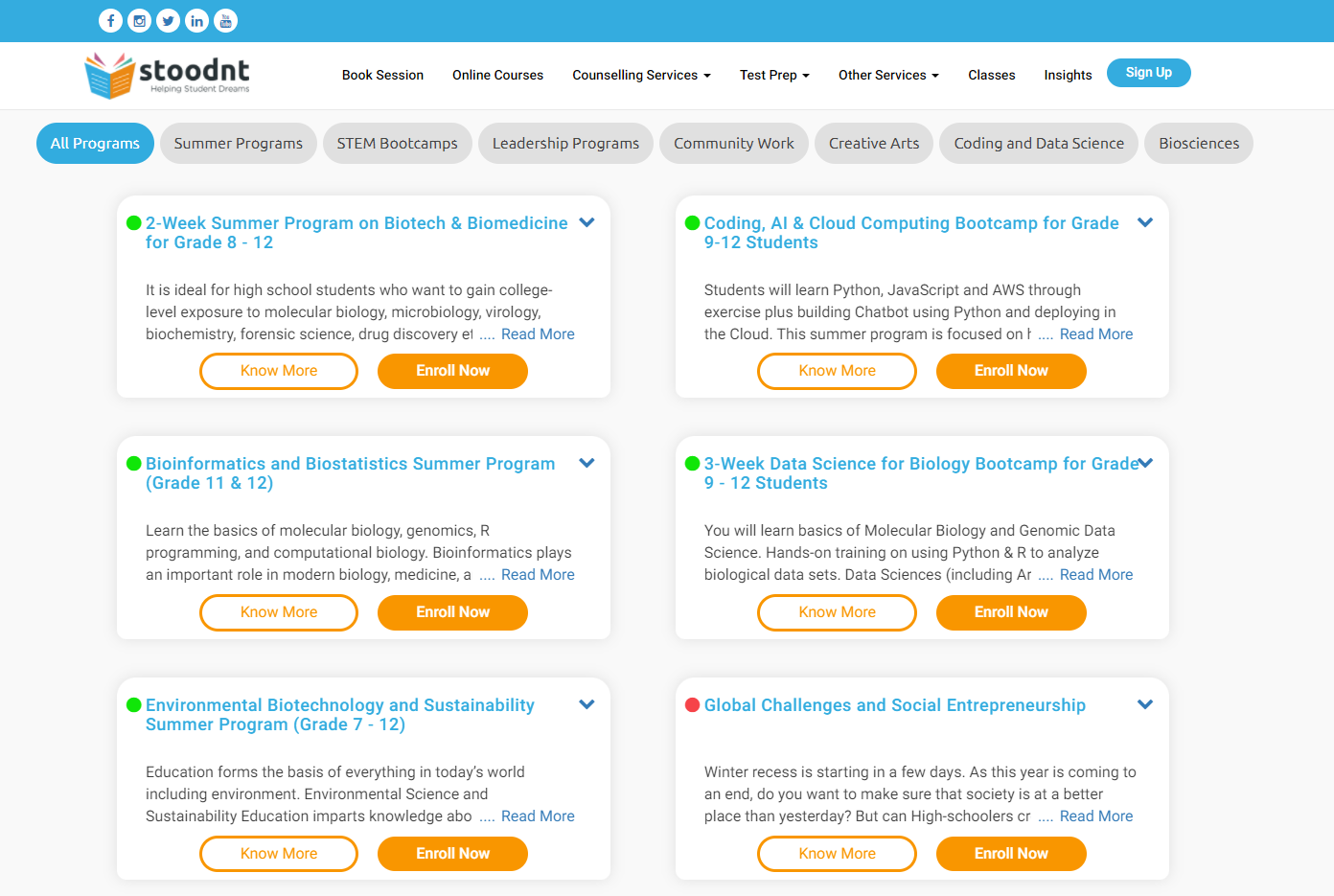This screenshot has height=896, width=1334.
Task: Click the Sign Up button
Action: coord(1148,73)
